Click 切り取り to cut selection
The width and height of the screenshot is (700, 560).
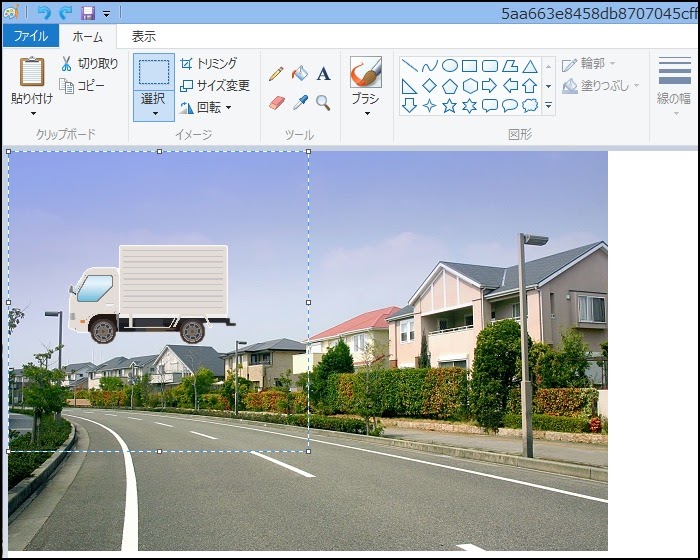pyautogui.click(x=89, y=64)
